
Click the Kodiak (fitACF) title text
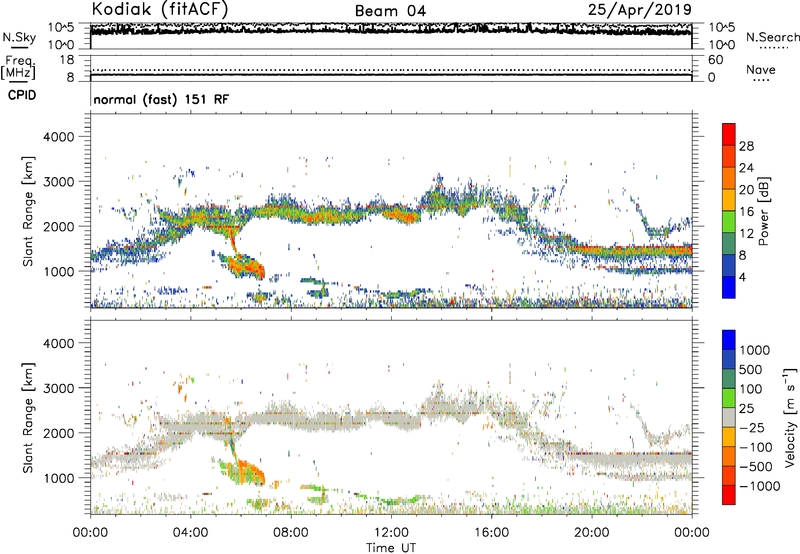click(x=160, y=9)
